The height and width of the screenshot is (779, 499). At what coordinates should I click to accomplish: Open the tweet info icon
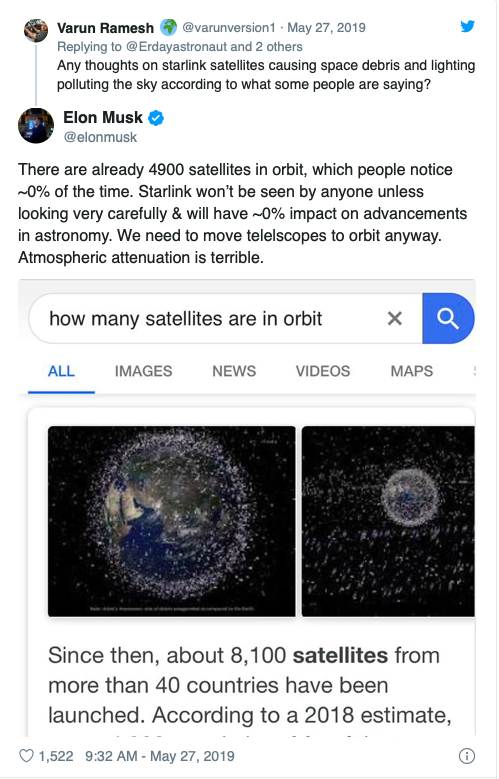[x=466, y=756]
